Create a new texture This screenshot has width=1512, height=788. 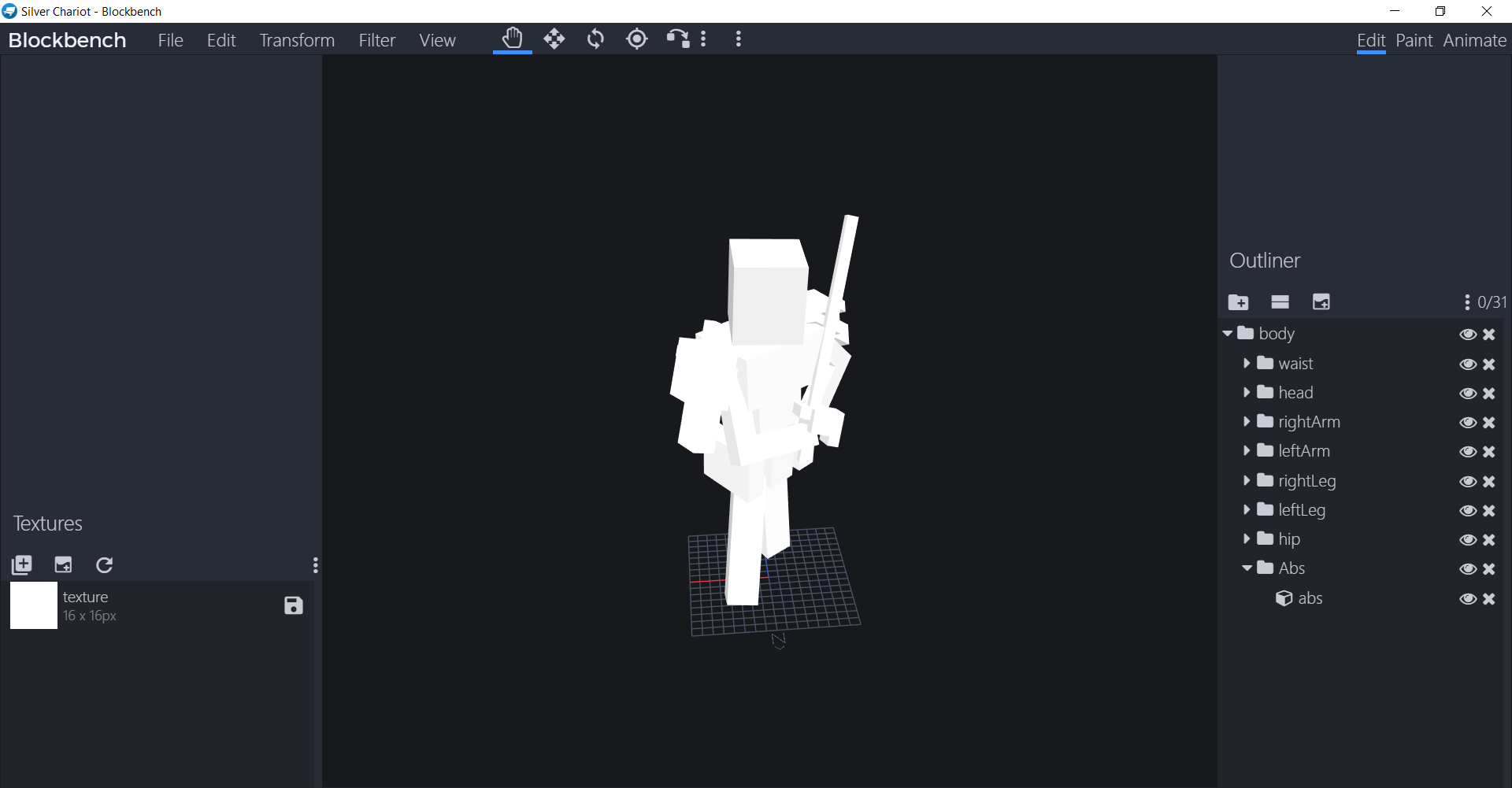coord(63,564)
